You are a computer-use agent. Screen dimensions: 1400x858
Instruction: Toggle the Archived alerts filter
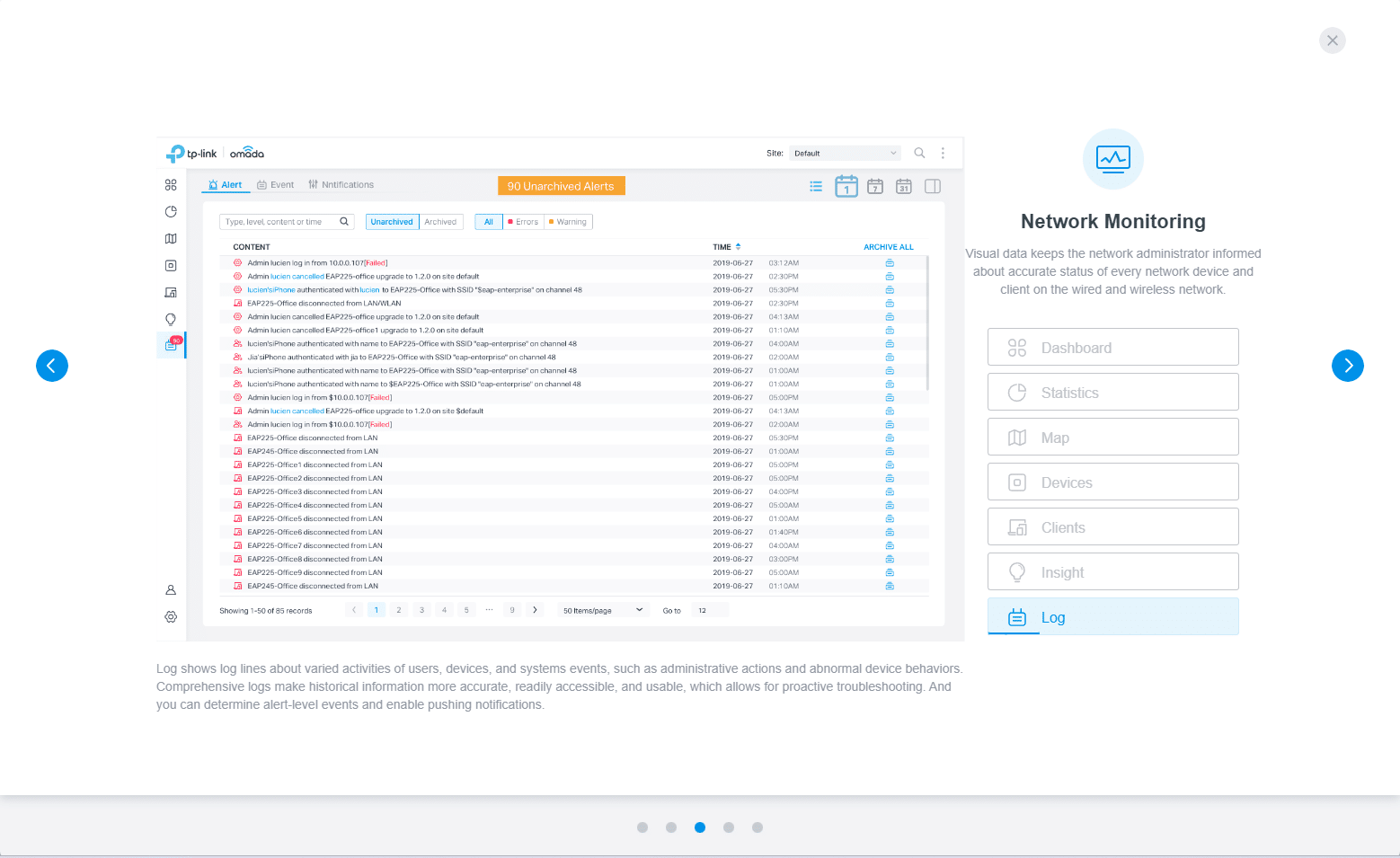pyautogui.click(x=440, y=222)
